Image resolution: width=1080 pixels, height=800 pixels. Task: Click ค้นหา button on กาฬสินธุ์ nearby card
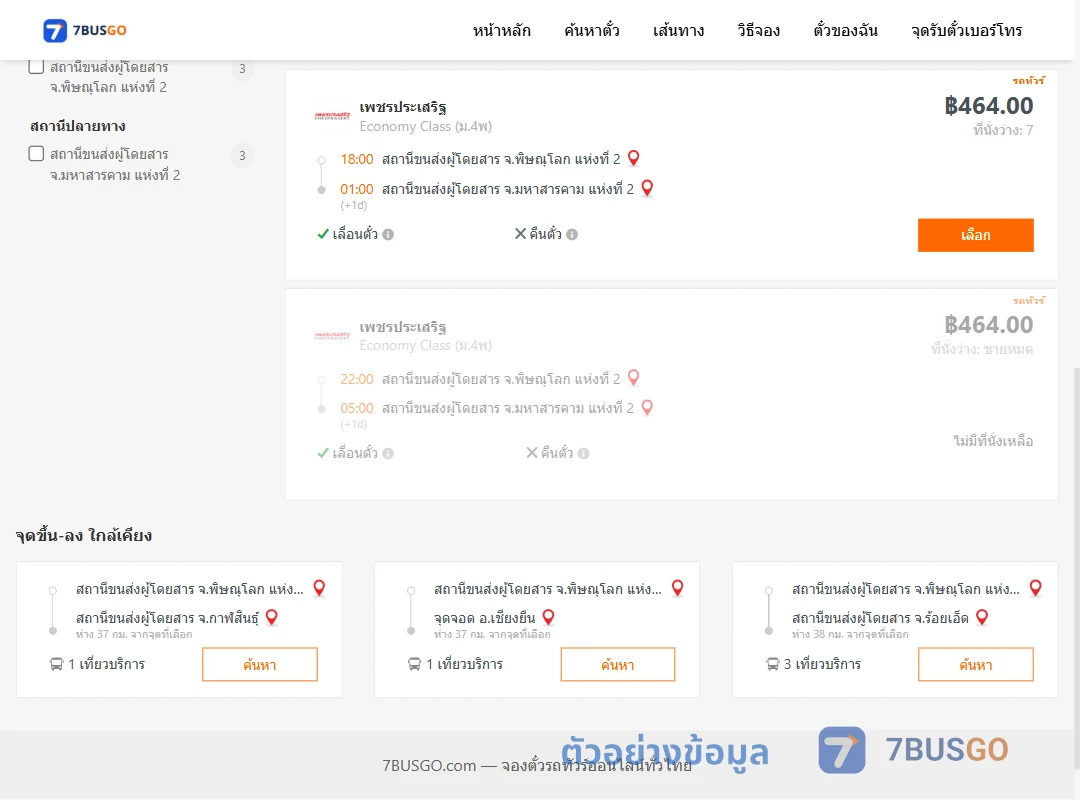pyautogui.click(x=260, y=664)
